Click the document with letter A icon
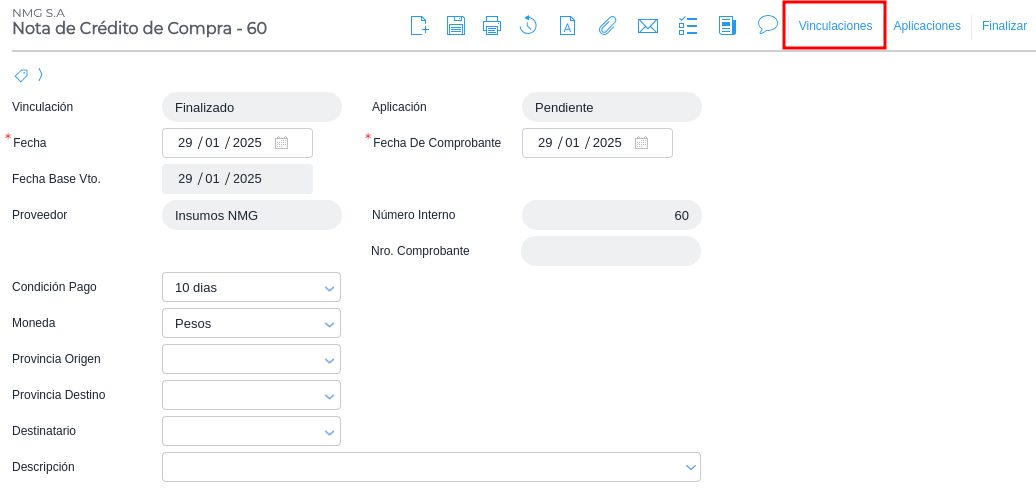Screen dimensions: 1036x489 (x=568, y=26)
